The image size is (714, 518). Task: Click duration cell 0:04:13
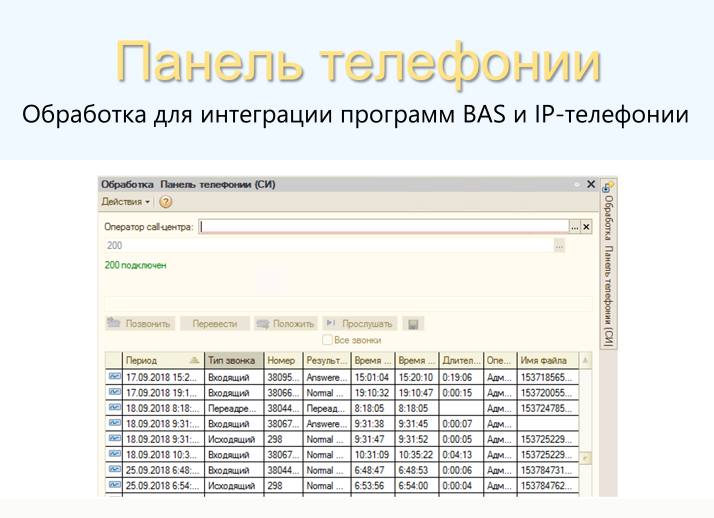click(x=461, y=455)
